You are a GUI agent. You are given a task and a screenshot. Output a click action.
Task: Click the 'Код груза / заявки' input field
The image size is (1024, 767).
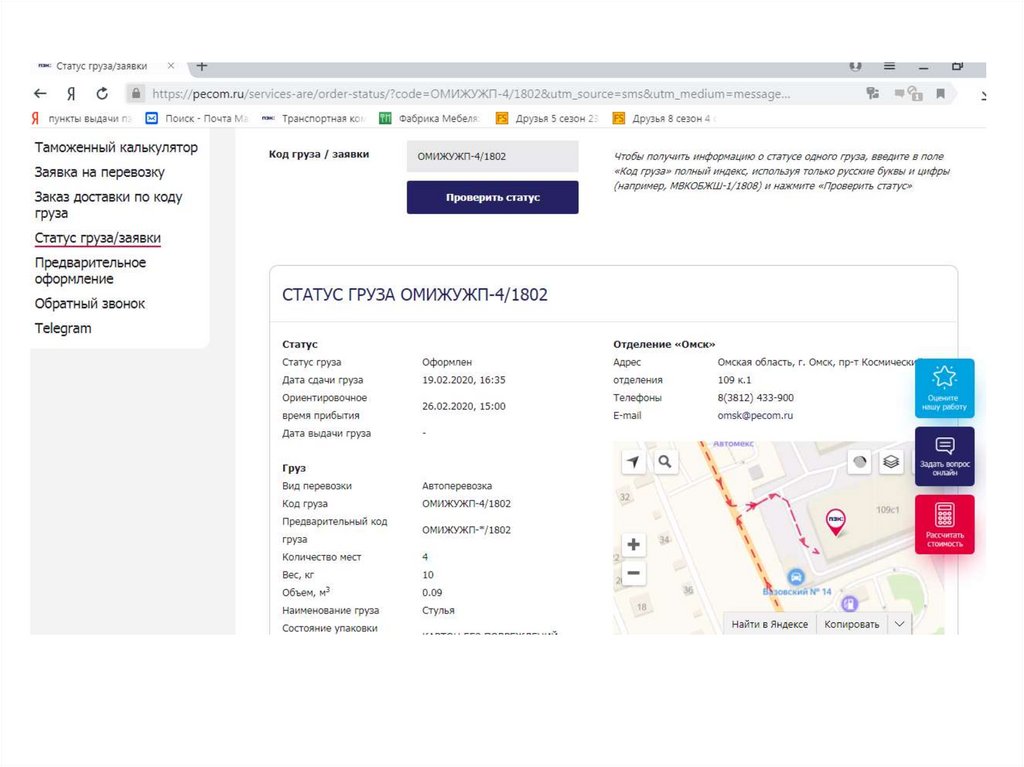(x=492, y=156)
